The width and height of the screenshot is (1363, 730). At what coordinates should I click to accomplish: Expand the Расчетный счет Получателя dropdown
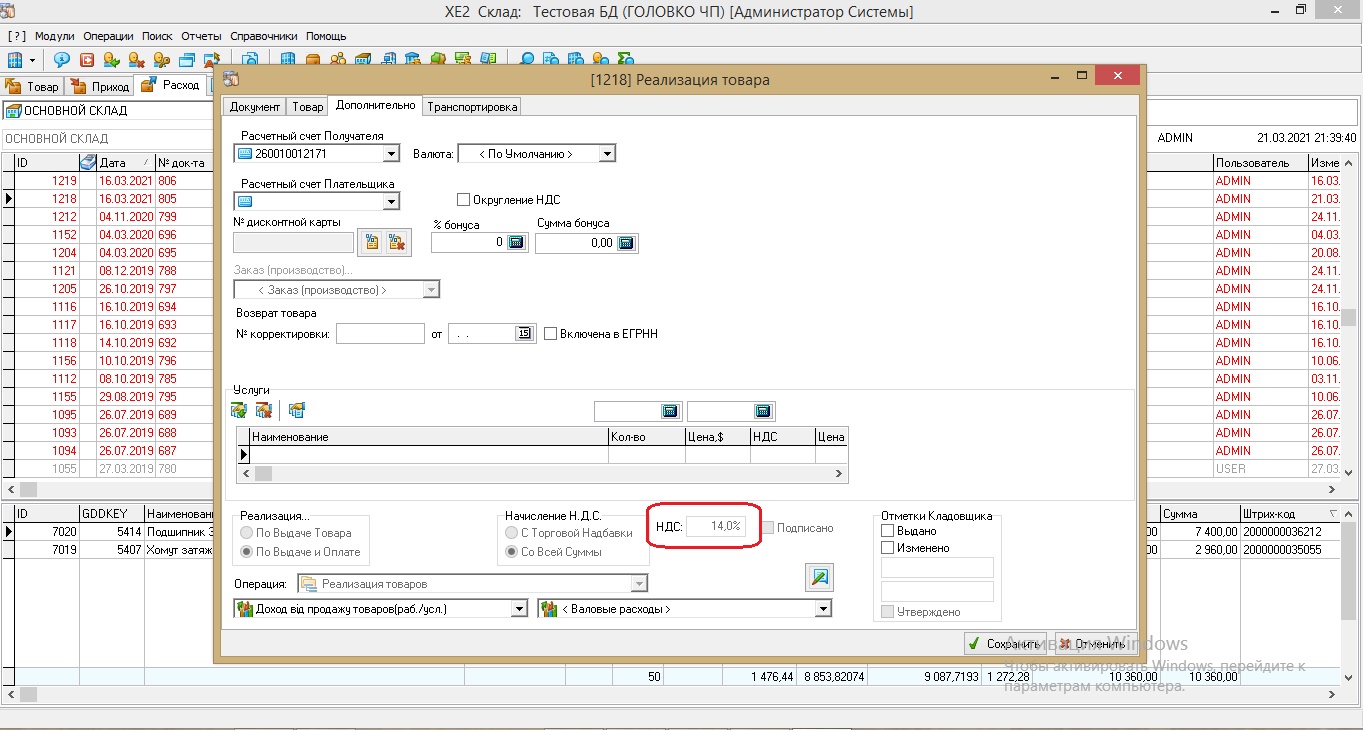pos(391,154)
